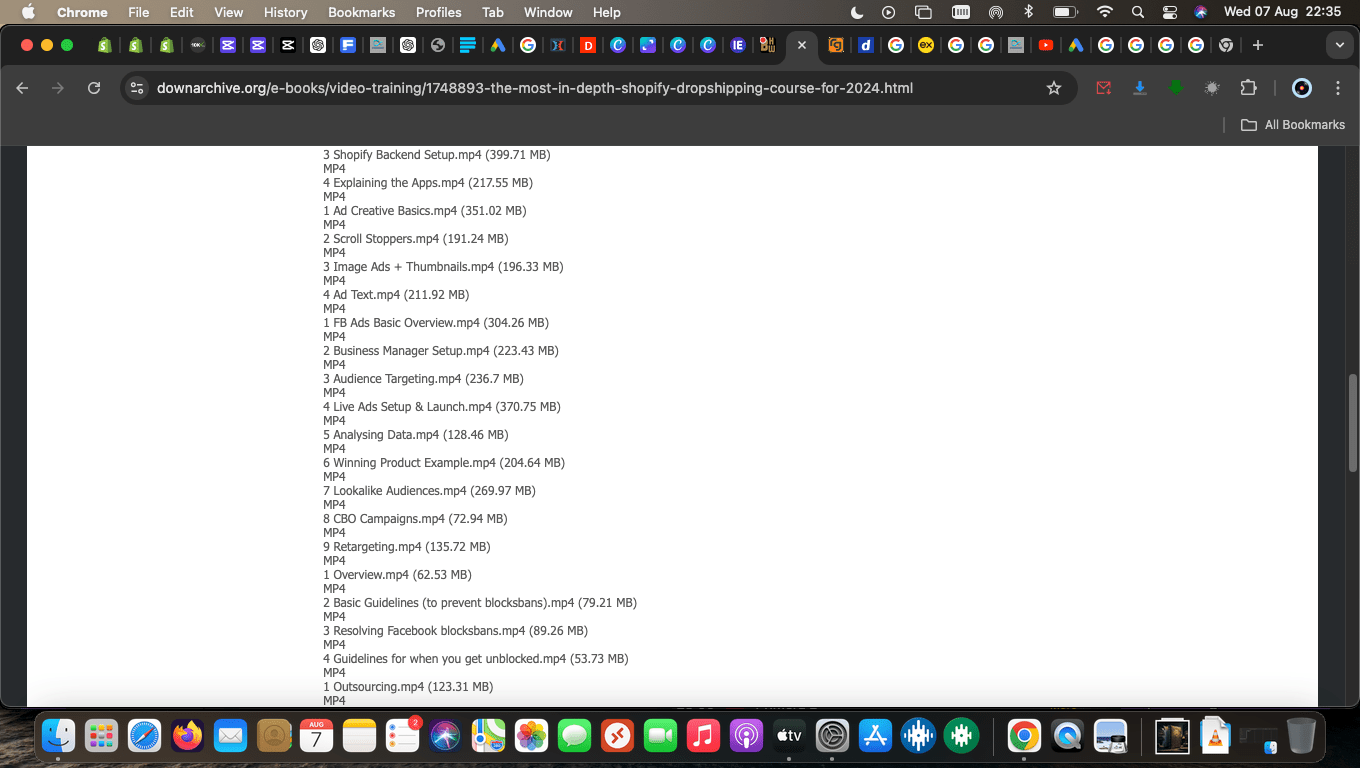Open the Apple menu
Image resolution: width=1360 pixels, height=768 pixels.
(x=28, y=12)
